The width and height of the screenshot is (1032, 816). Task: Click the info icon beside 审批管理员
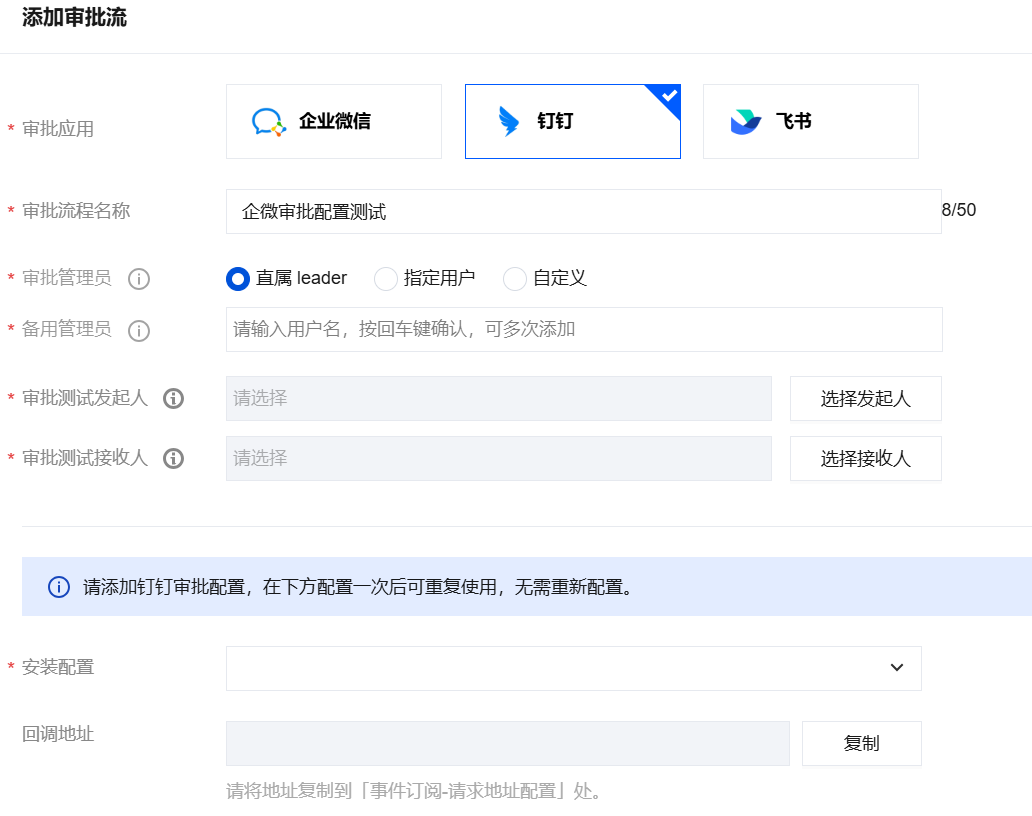tap(139, 279)
